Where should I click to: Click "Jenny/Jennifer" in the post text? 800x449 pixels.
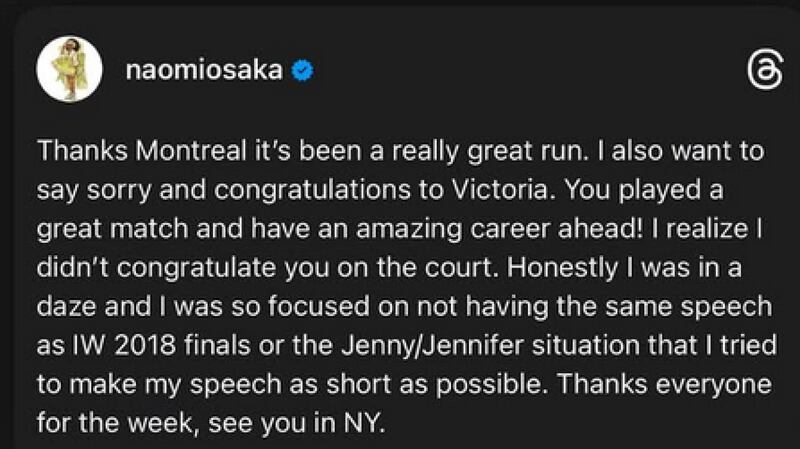[x=433, y=345]
